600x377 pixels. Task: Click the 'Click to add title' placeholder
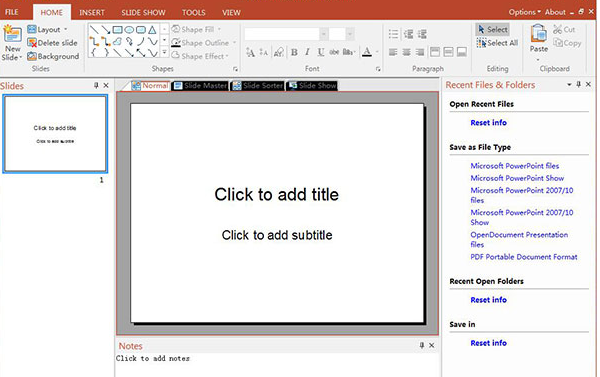coord(277,194)
